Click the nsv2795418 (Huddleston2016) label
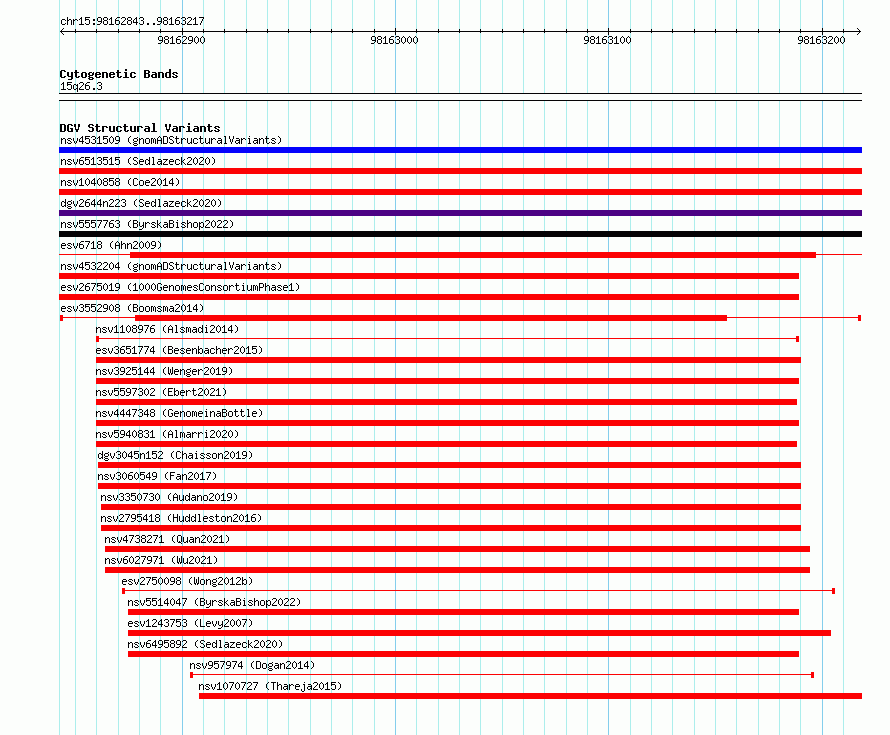The height and width of the screenshot is (735, 890). [180, 518]
